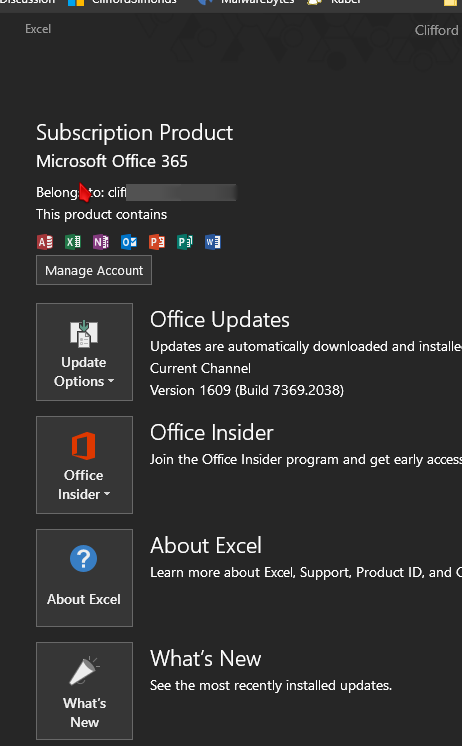Click the 'Clifford' account name at top right
Screen dimensions: 462x746
pos(437,30)
